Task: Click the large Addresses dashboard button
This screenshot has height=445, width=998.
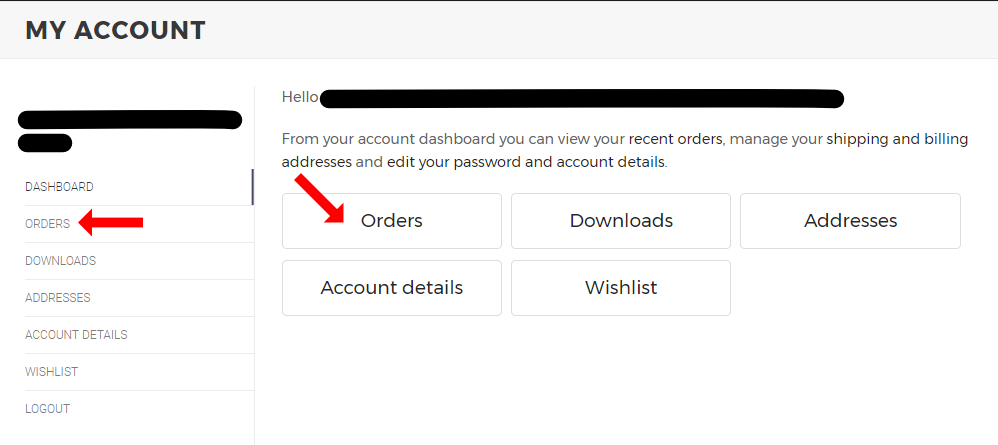Action: [850, 221]
